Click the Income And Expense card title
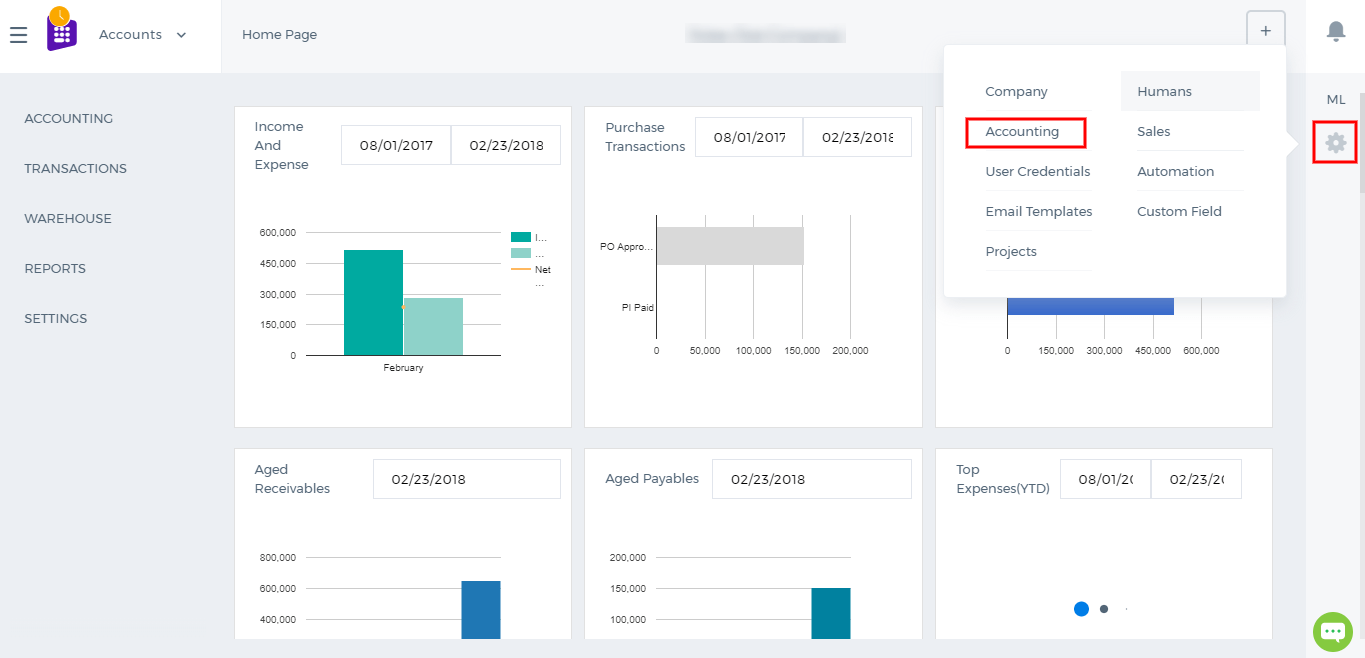The image size is (1365, 658). pos(281,146)
